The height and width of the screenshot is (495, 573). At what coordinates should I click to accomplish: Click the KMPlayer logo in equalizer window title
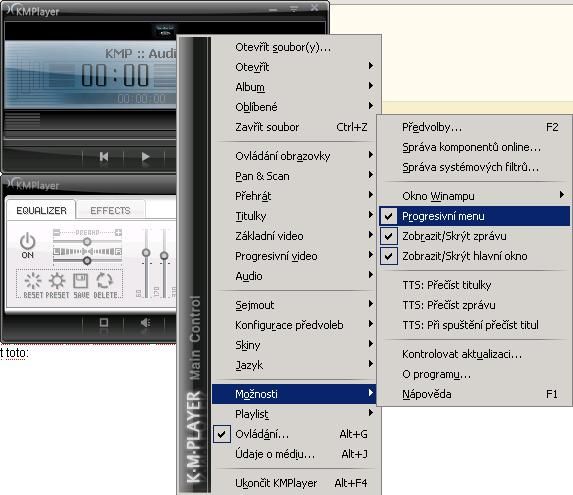click(32, 184)
